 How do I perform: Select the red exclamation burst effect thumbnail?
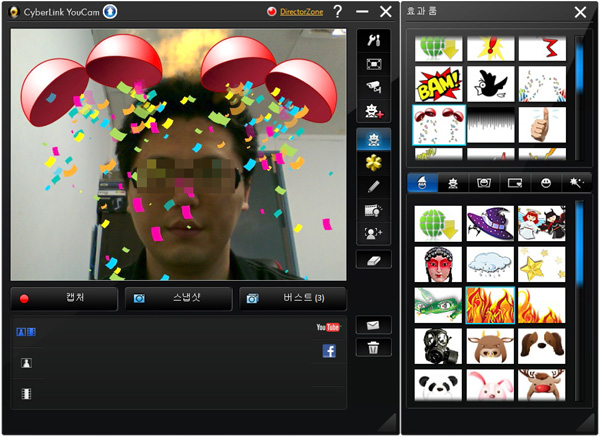491,49
